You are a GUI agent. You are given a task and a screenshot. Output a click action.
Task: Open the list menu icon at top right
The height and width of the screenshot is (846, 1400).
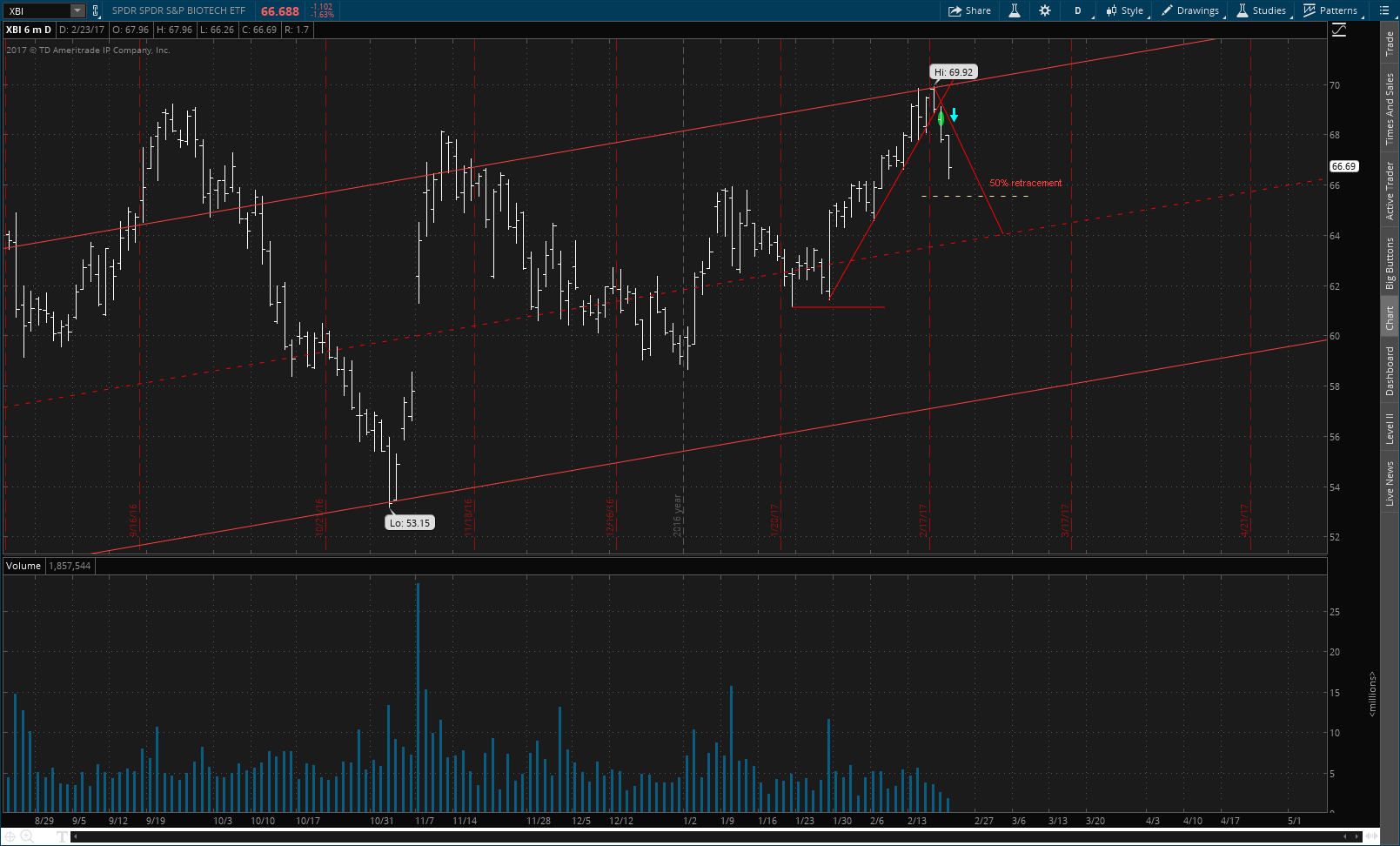(x=1384, y=10)
